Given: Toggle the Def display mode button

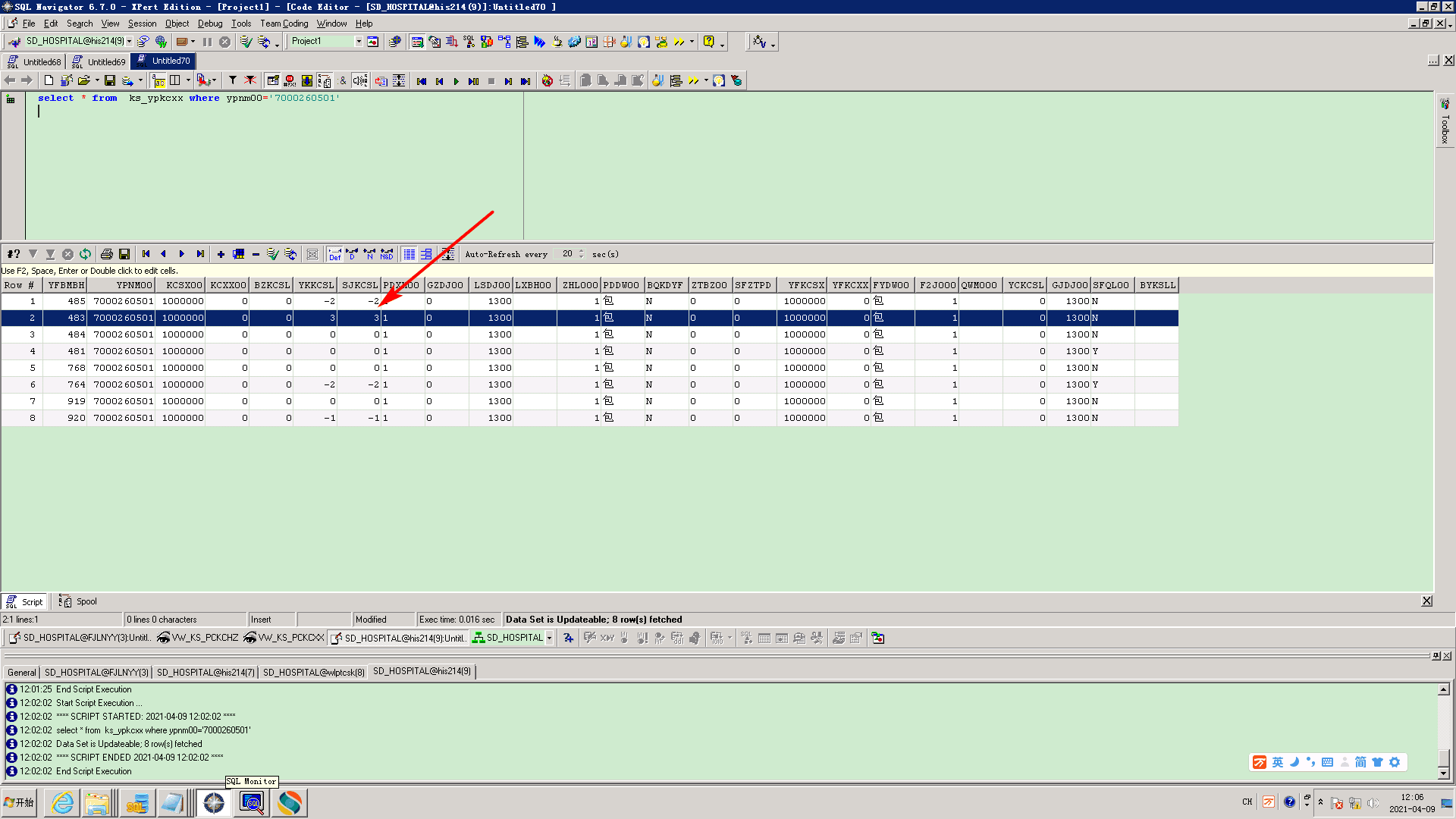Looking at the screenshot, I should tap(334, 254).
